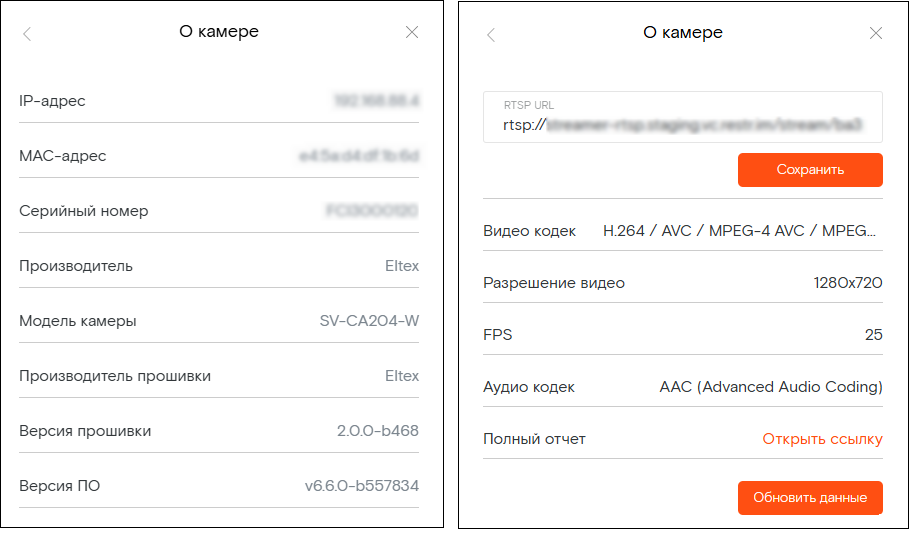
Task: Click the Серийный номер value
Action: click(x=372, y=211)
